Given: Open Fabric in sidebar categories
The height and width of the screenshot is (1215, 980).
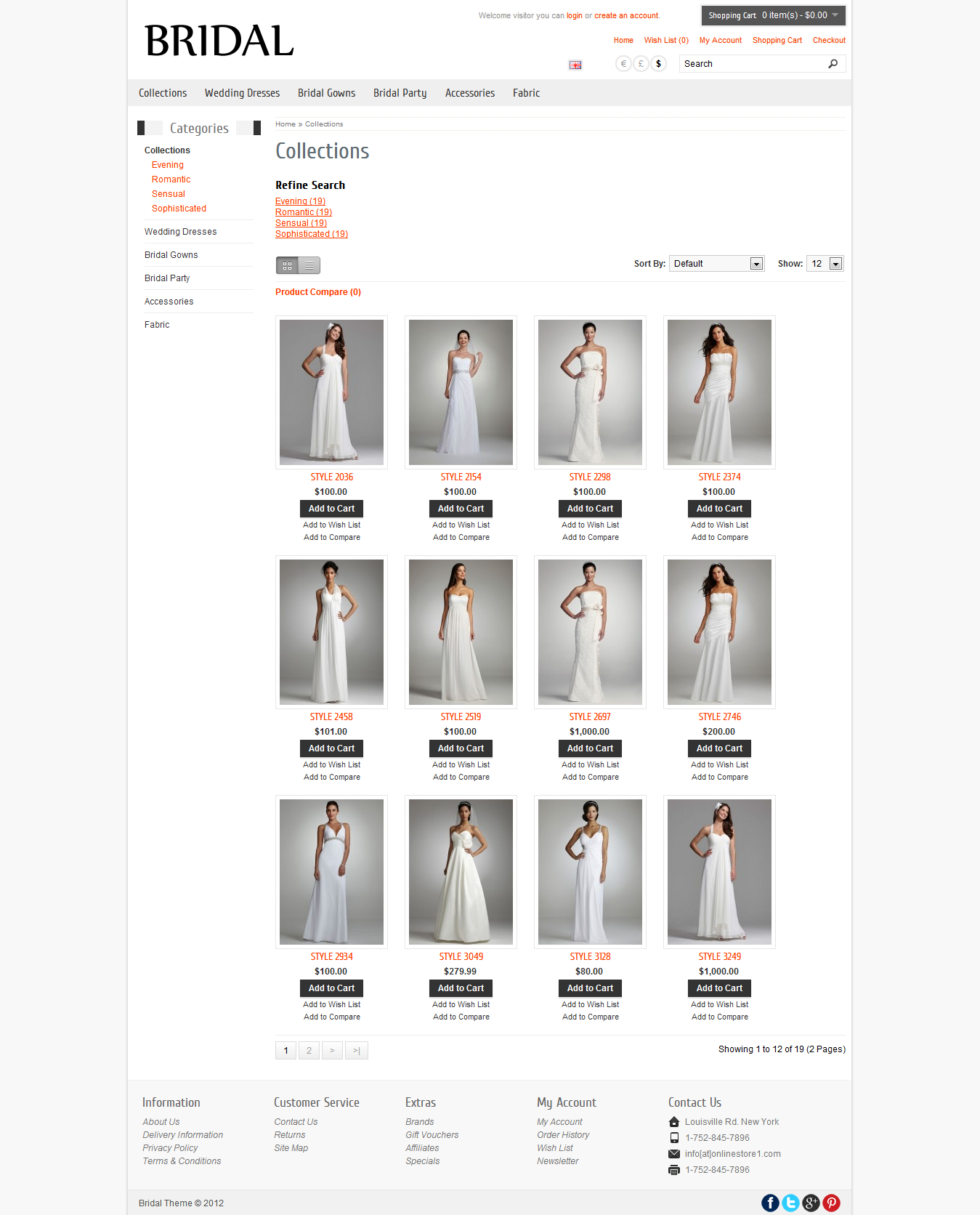Looking at the screenshot, I should (157, 325).
